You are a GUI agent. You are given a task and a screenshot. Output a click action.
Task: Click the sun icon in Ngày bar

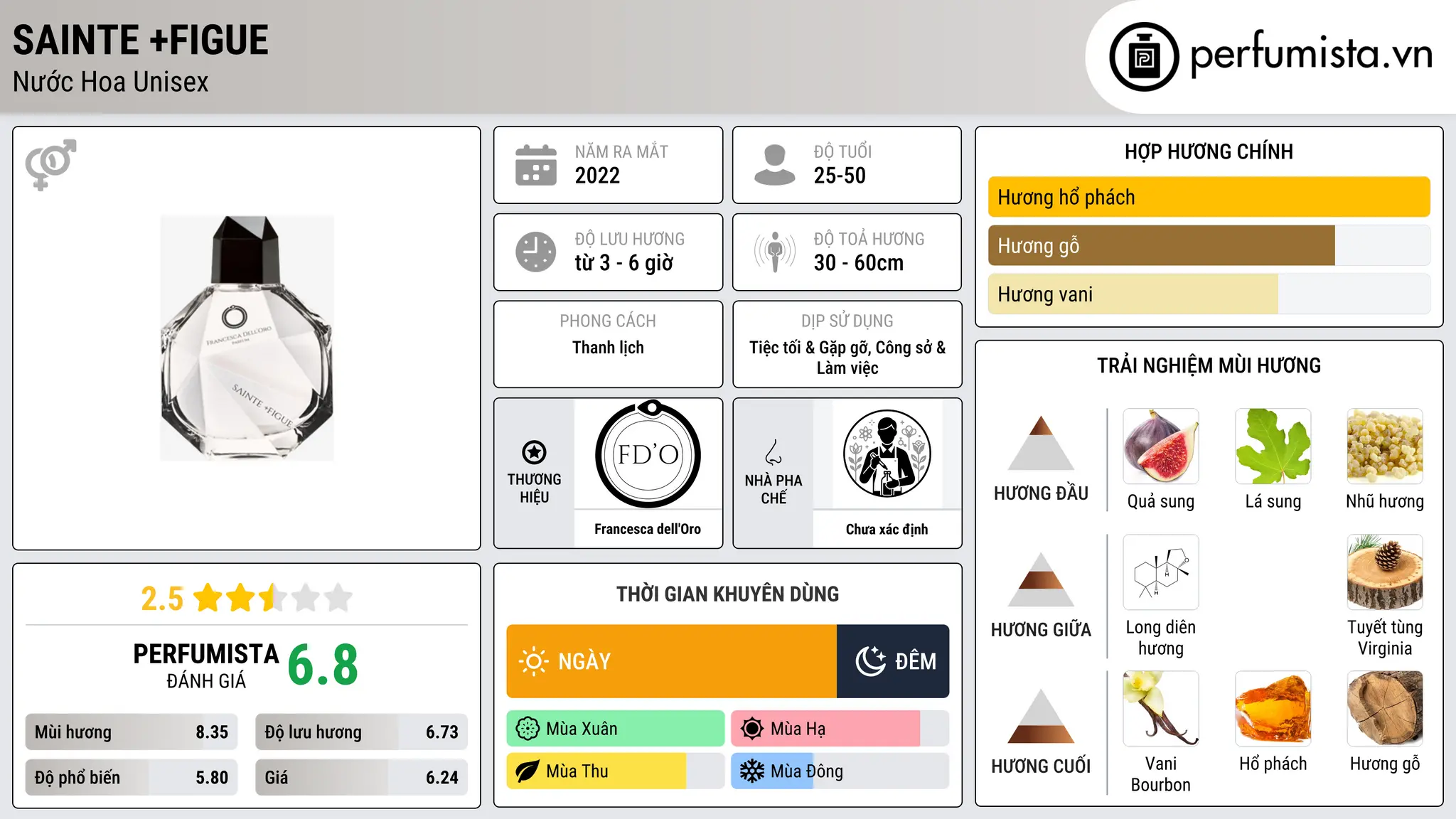533,661
